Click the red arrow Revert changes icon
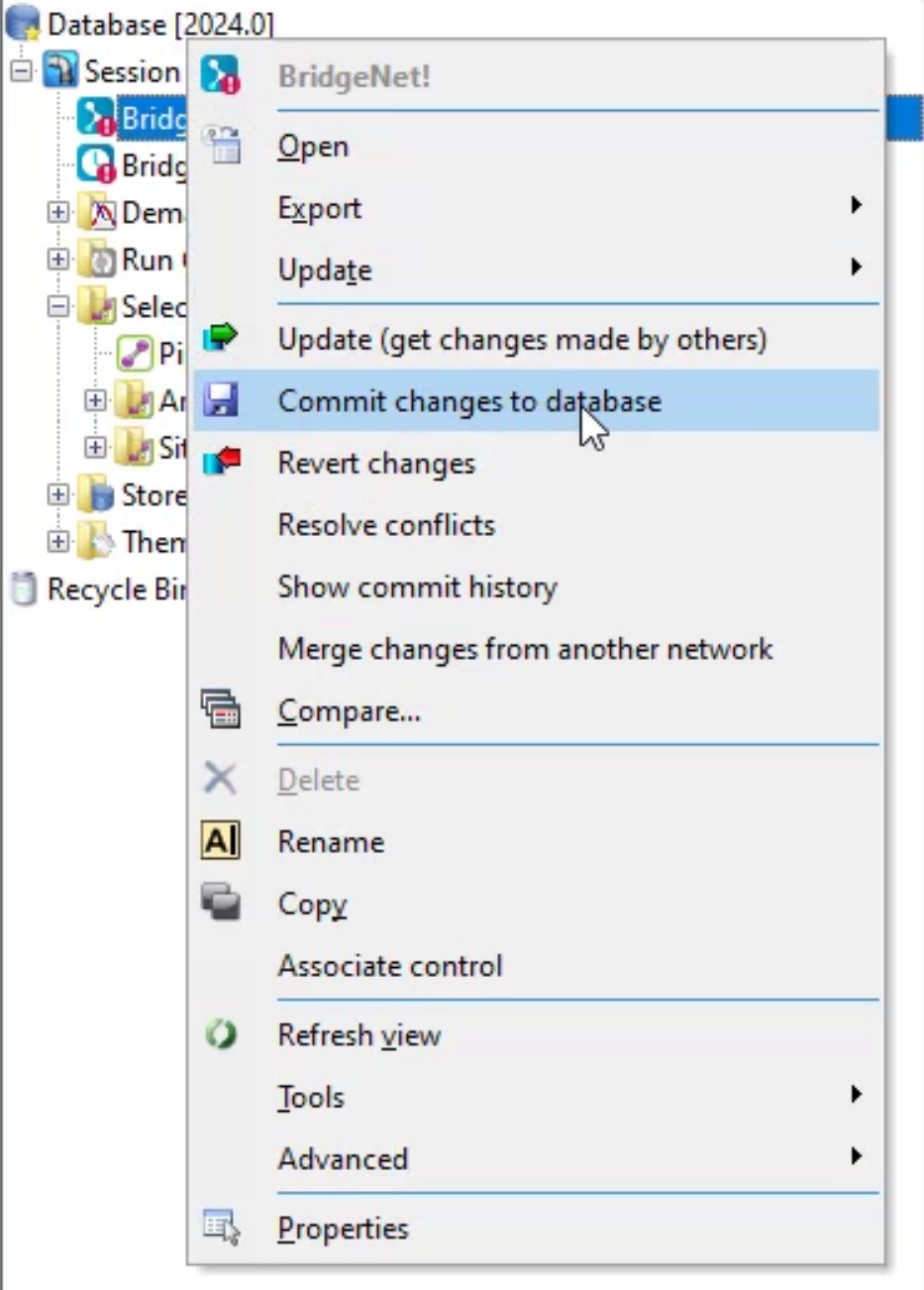This screenshot has height=1290, width=924. (221, 463)
